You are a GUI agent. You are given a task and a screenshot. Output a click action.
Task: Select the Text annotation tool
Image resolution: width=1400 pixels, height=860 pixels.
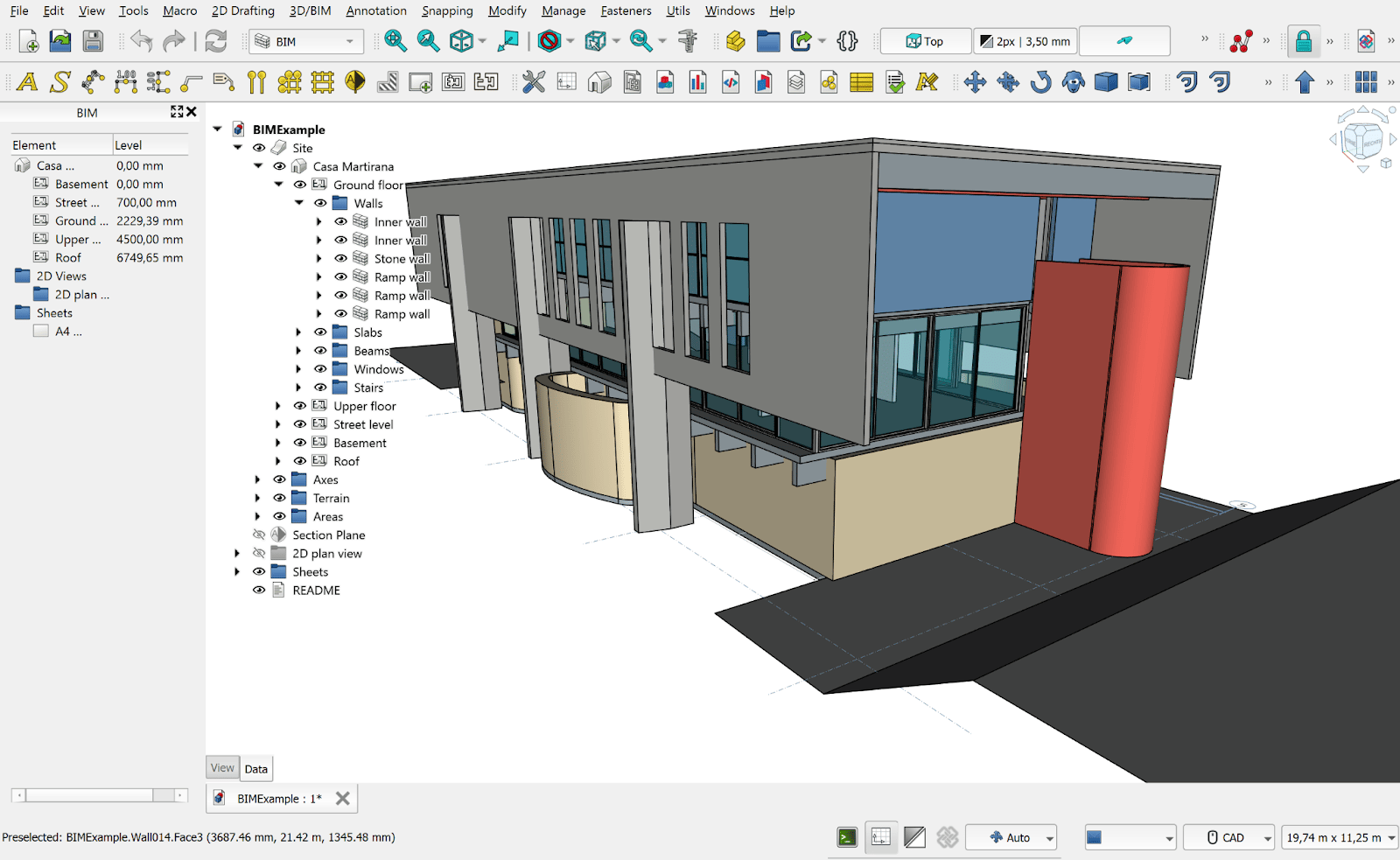pos(29,81)
